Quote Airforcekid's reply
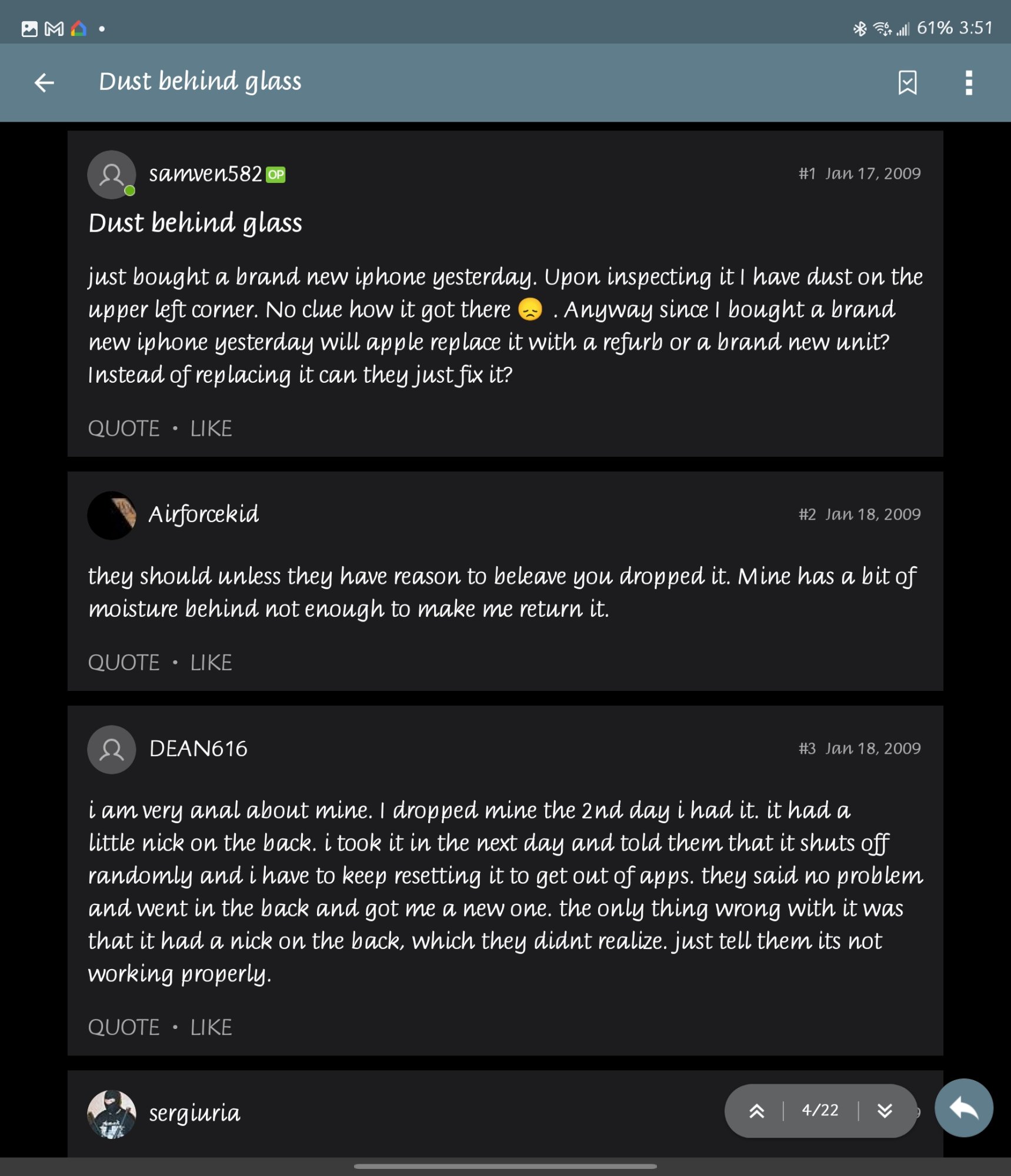This screenshot has width=1011, height=1176. click(124, 663)
